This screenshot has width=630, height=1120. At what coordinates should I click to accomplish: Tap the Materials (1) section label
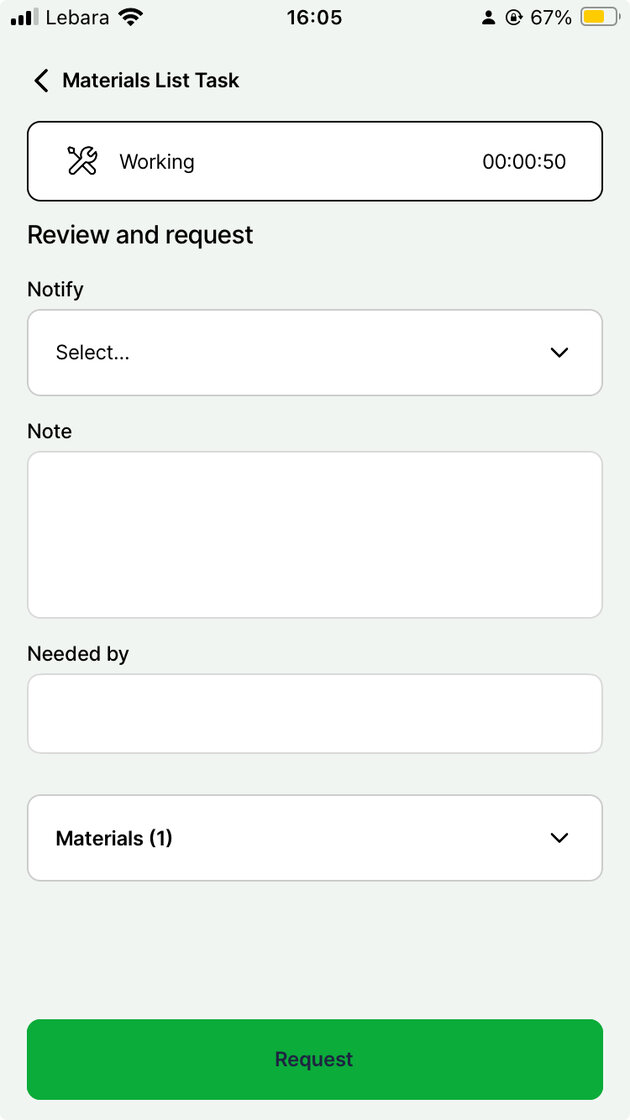pos(114,838)
